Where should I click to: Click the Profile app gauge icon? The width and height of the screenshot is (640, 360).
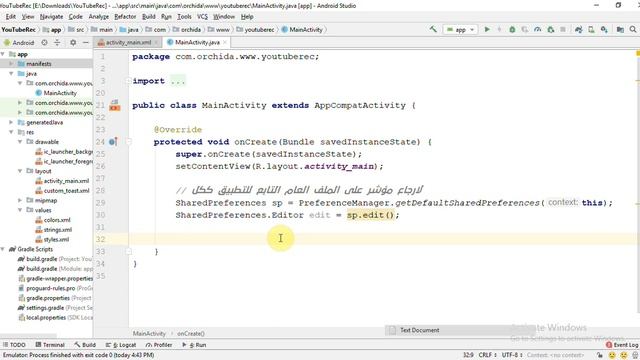click(x=538, y=29)
